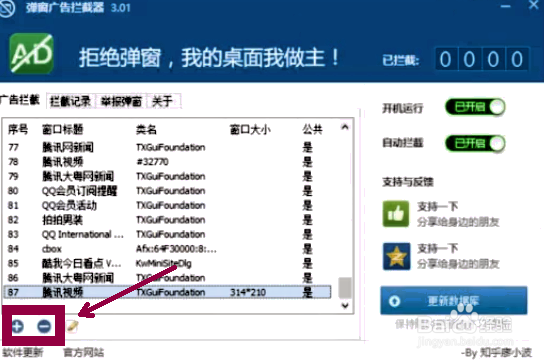This screenshot has width=544, height=361.
Task: Click the plus icon to add rule
Action: pyautogui.click(x=17, y=326)
